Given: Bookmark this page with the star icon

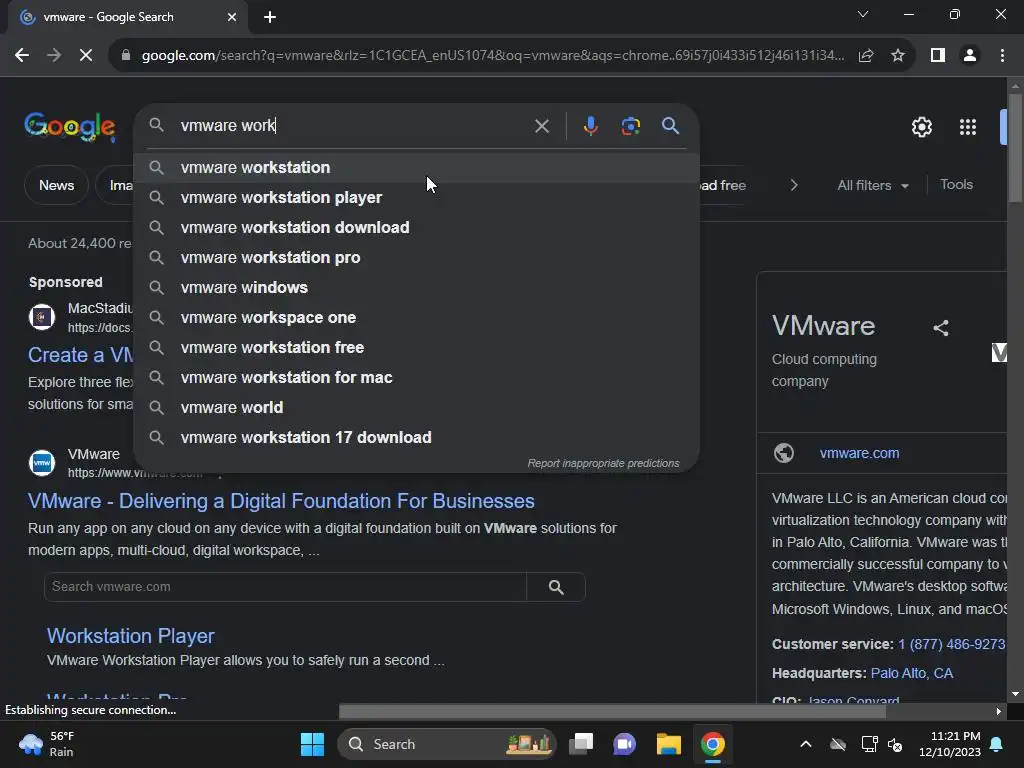Looking at the screenshot, I should [x=898, y=56].
